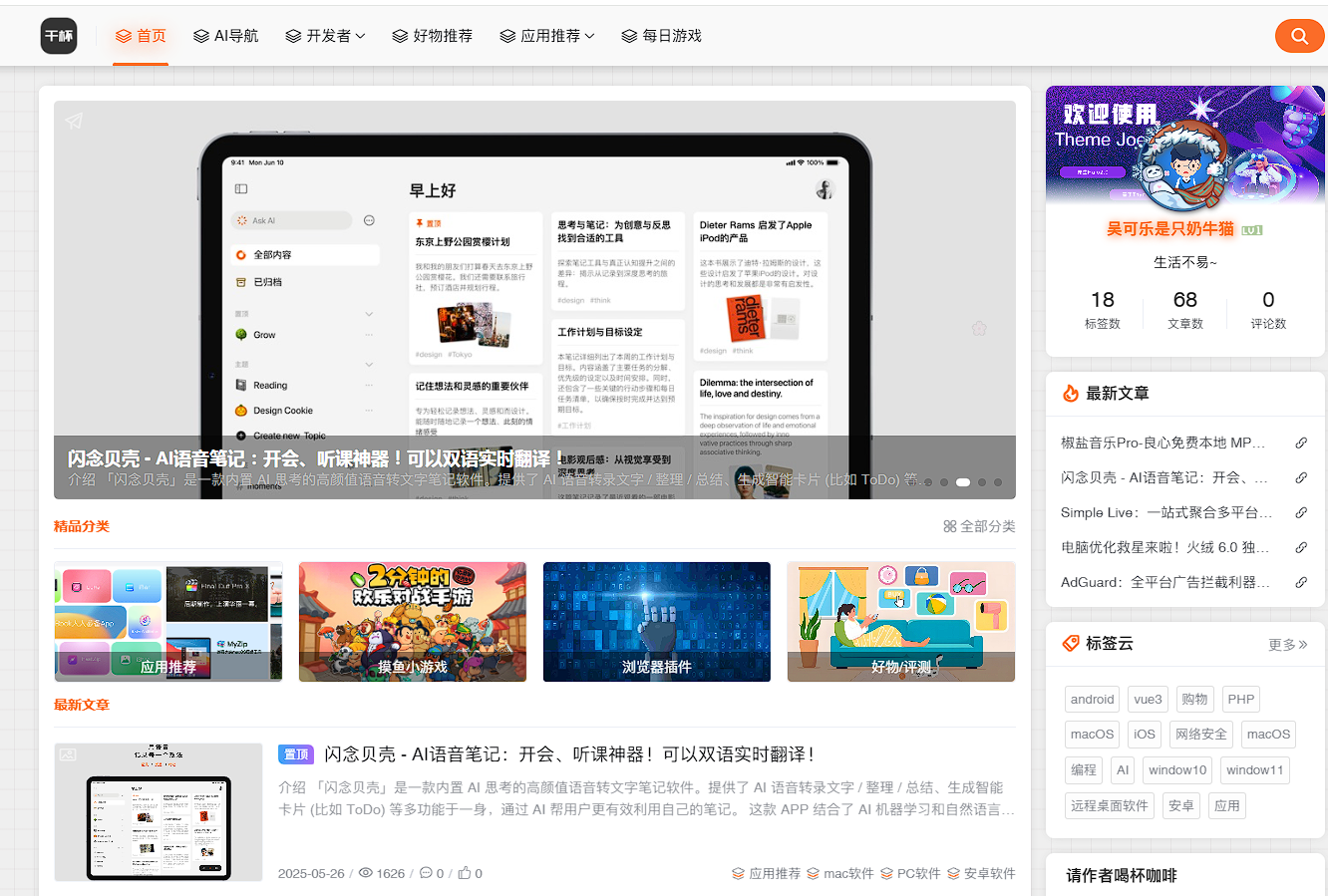This screenshot has width=1328, height=896.
Task: Open the 好物/评测 category card
Action: tap(901, 622)
